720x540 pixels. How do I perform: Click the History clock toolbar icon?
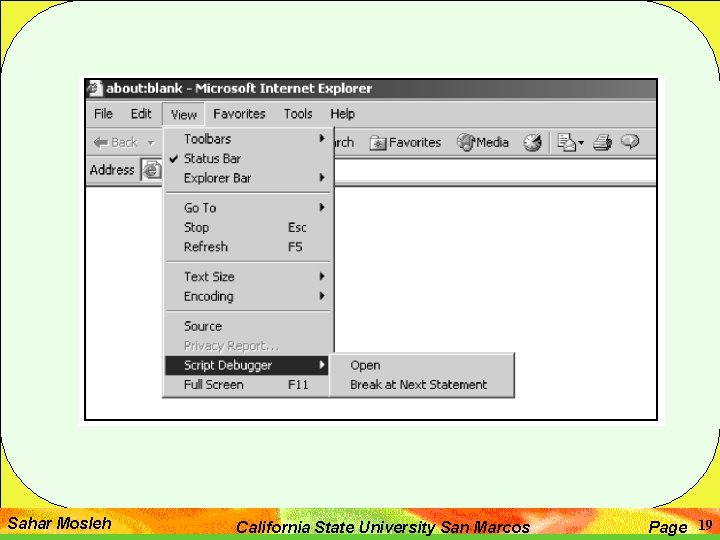(533, 143)
